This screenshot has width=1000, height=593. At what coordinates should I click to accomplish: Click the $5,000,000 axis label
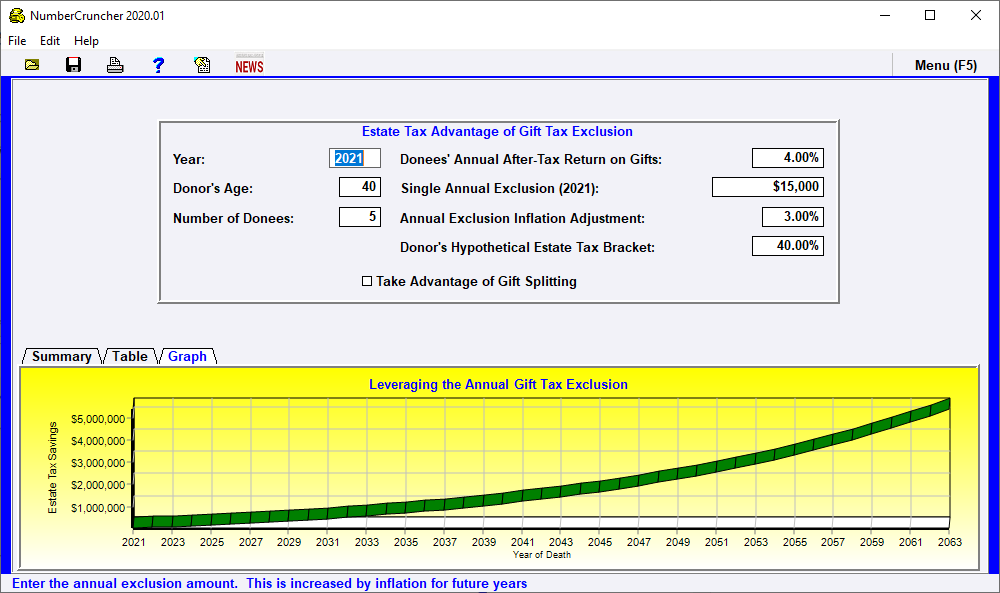tap(98, 419)
